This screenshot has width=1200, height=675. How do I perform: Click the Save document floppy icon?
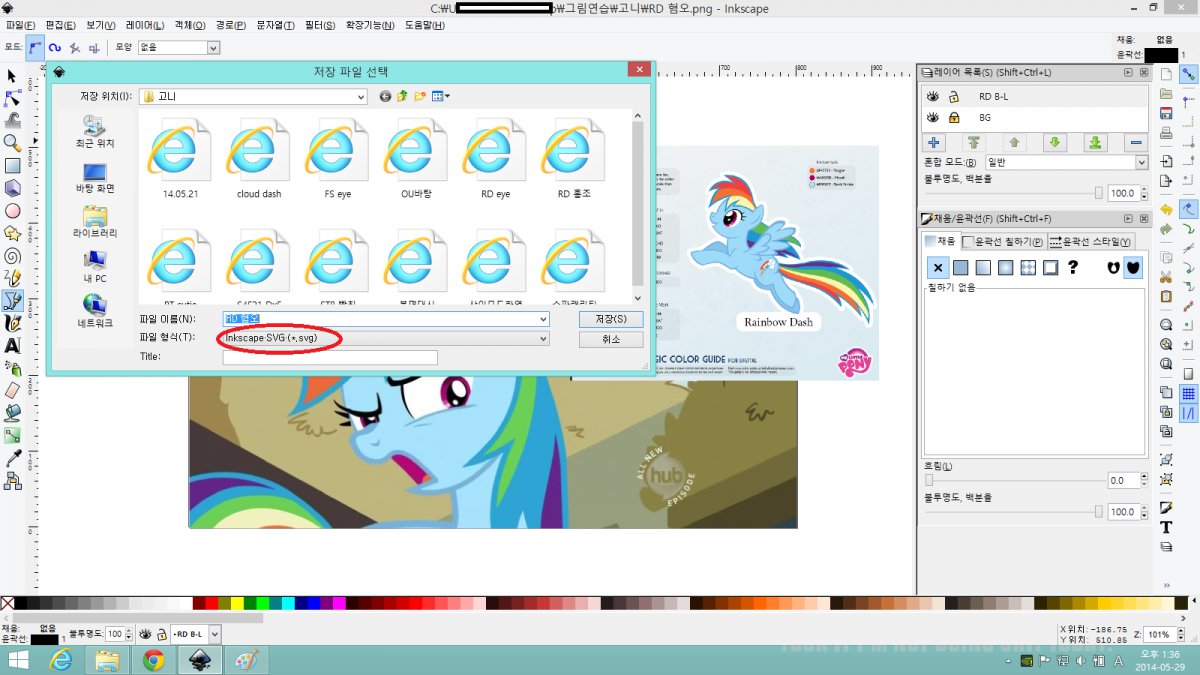point(1166,112)
